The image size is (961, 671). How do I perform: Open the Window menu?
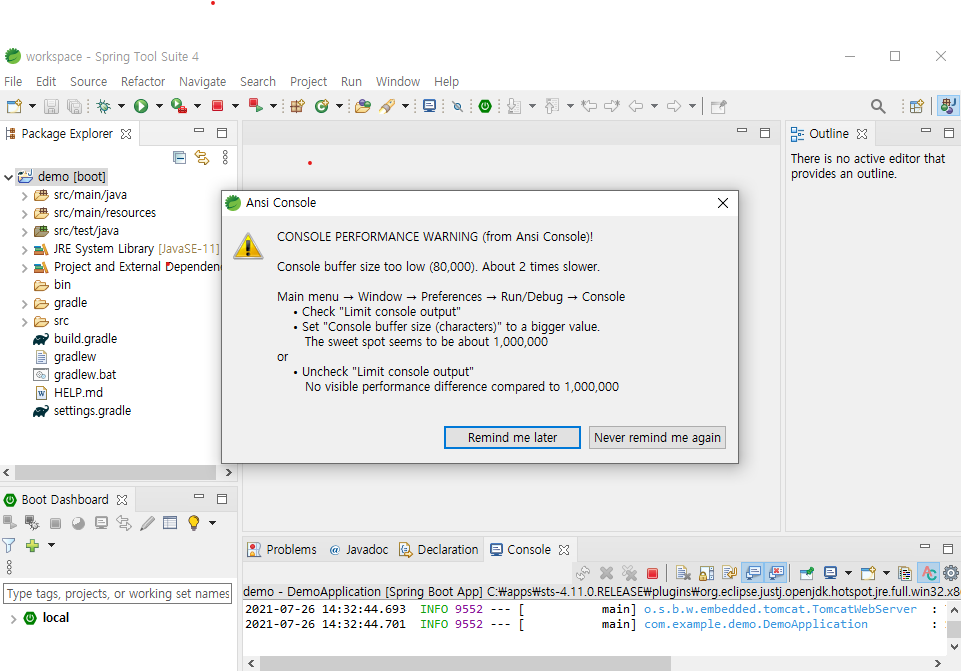398,82
